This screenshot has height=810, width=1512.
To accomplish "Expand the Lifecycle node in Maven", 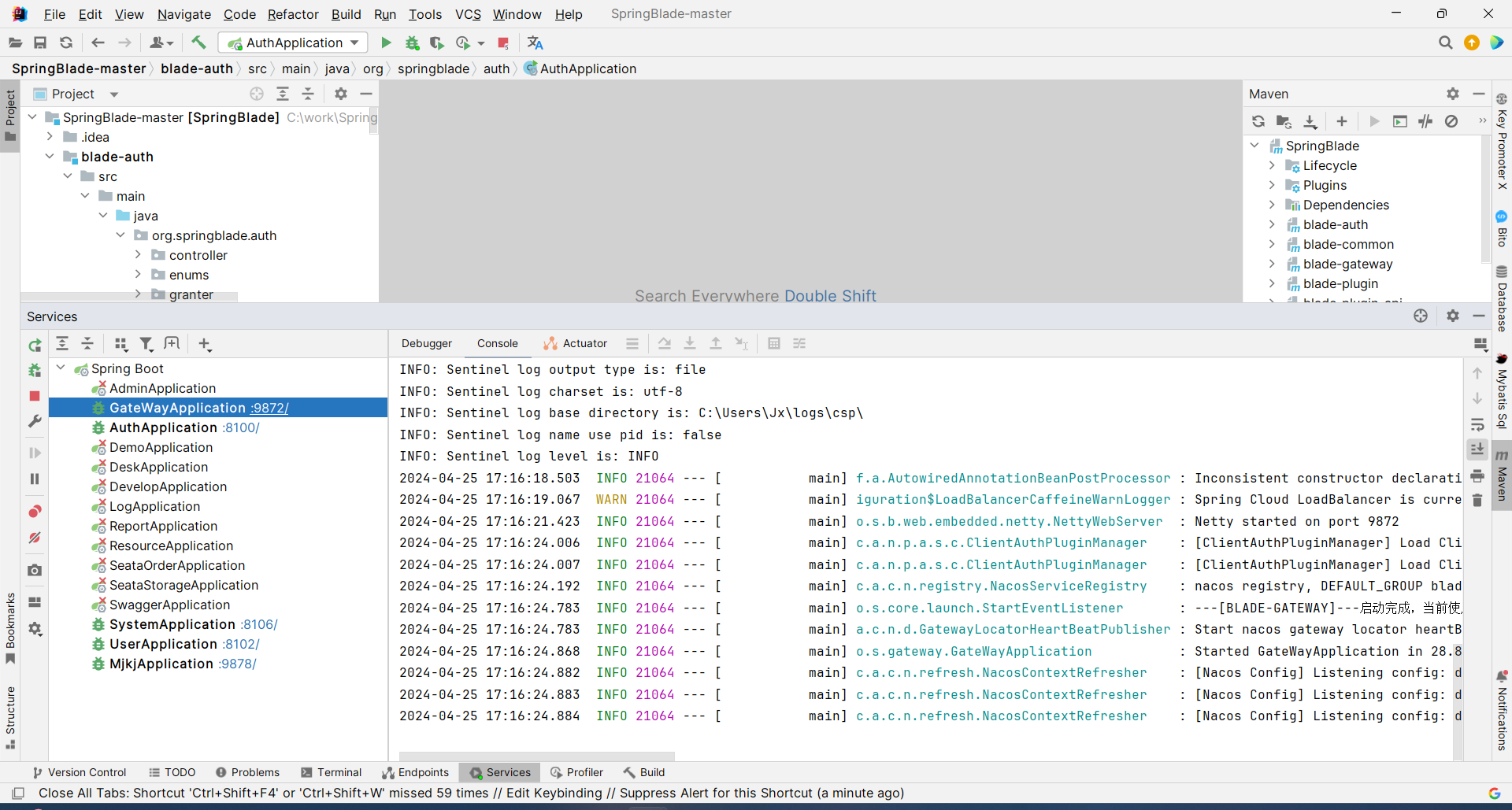I will 1271,165.
